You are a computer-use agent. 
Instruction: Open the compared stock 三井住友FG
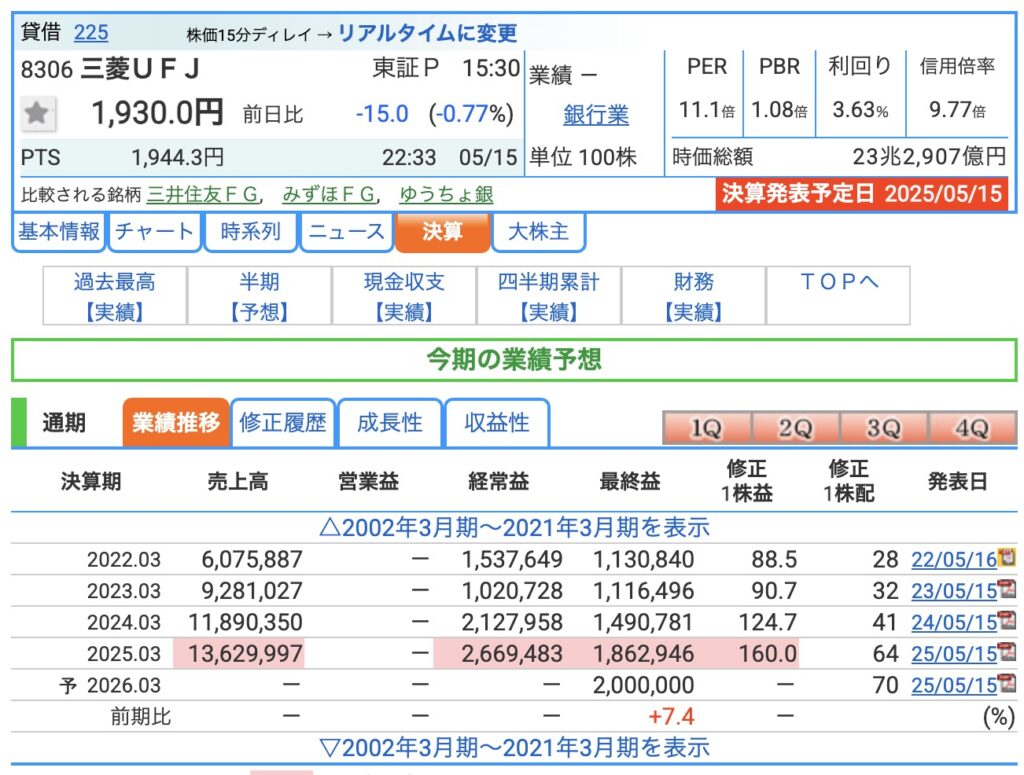(x=203, y=194)
